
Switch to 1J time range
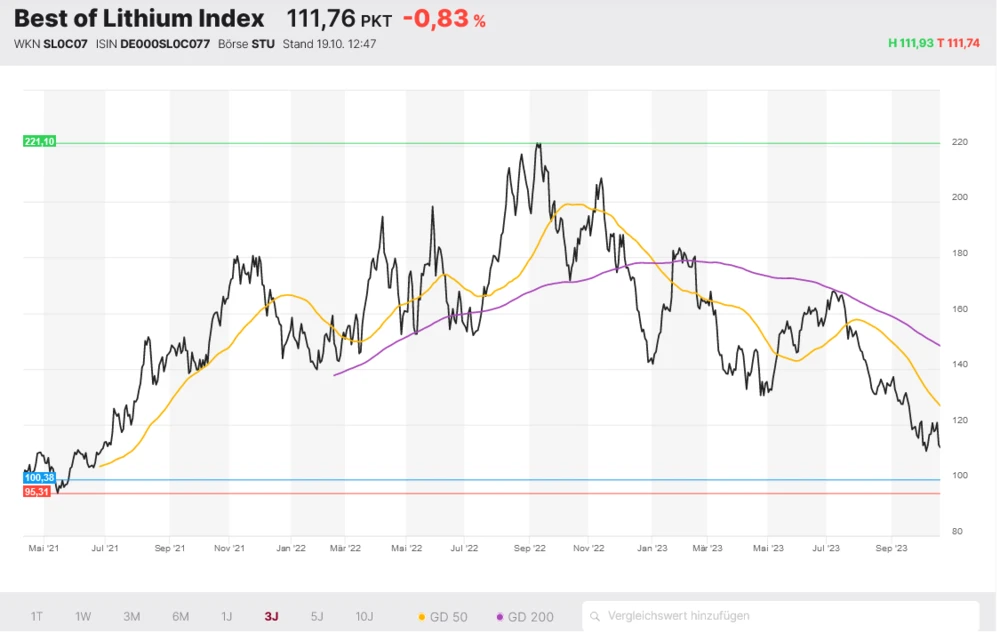pyautogui.click(x=226, y=616)
